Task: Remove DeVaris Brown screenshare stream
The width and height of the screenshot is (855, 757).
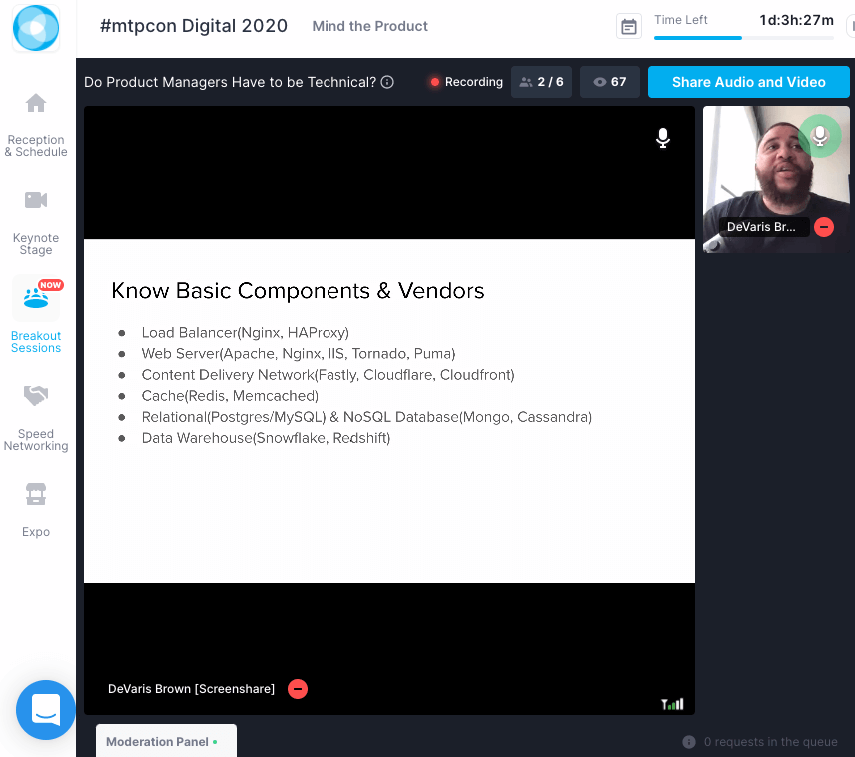Action: (x=298, y=689)
